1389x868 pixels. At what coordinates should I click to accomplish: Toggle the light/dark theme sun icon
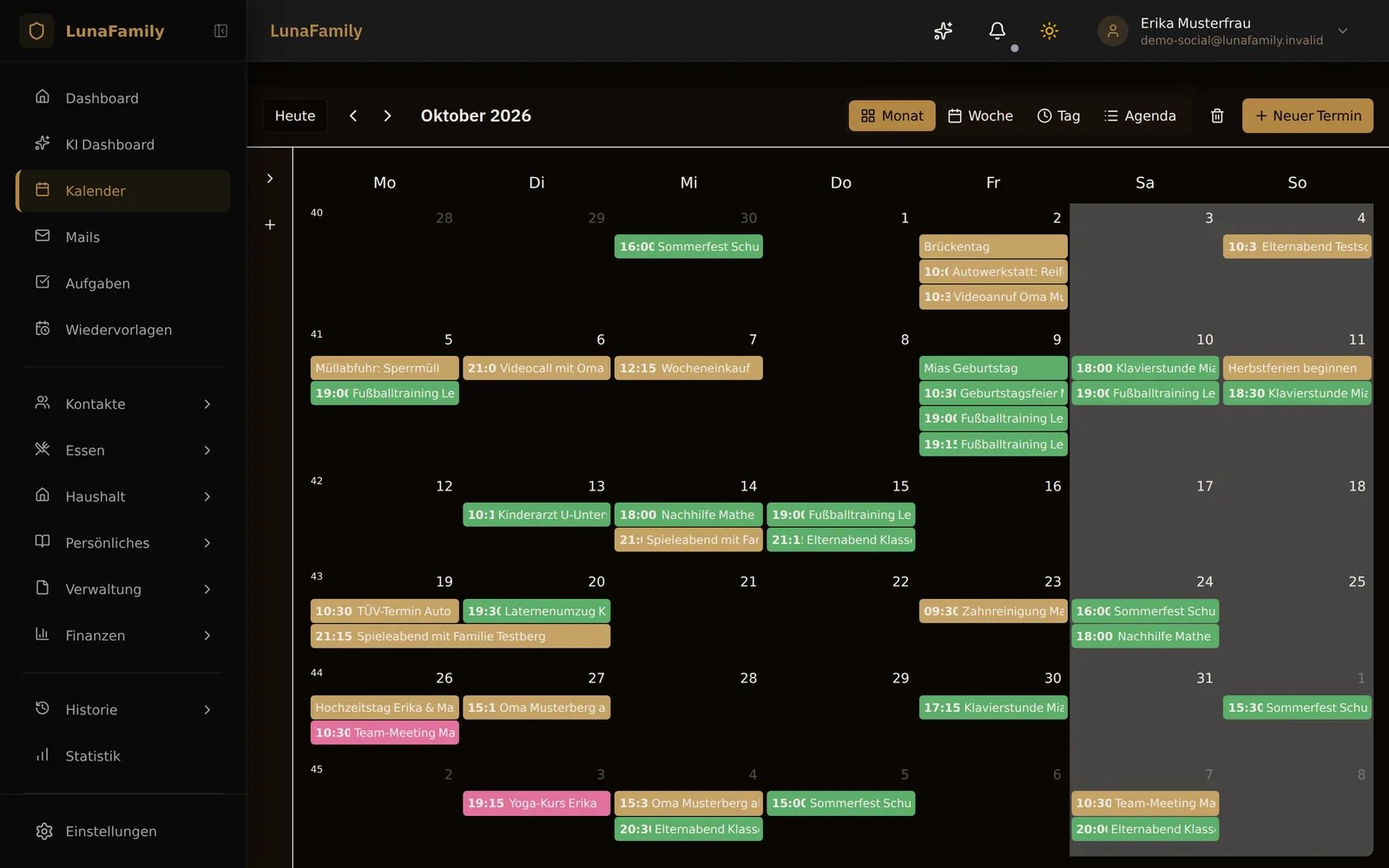(x=1050, y=31)
